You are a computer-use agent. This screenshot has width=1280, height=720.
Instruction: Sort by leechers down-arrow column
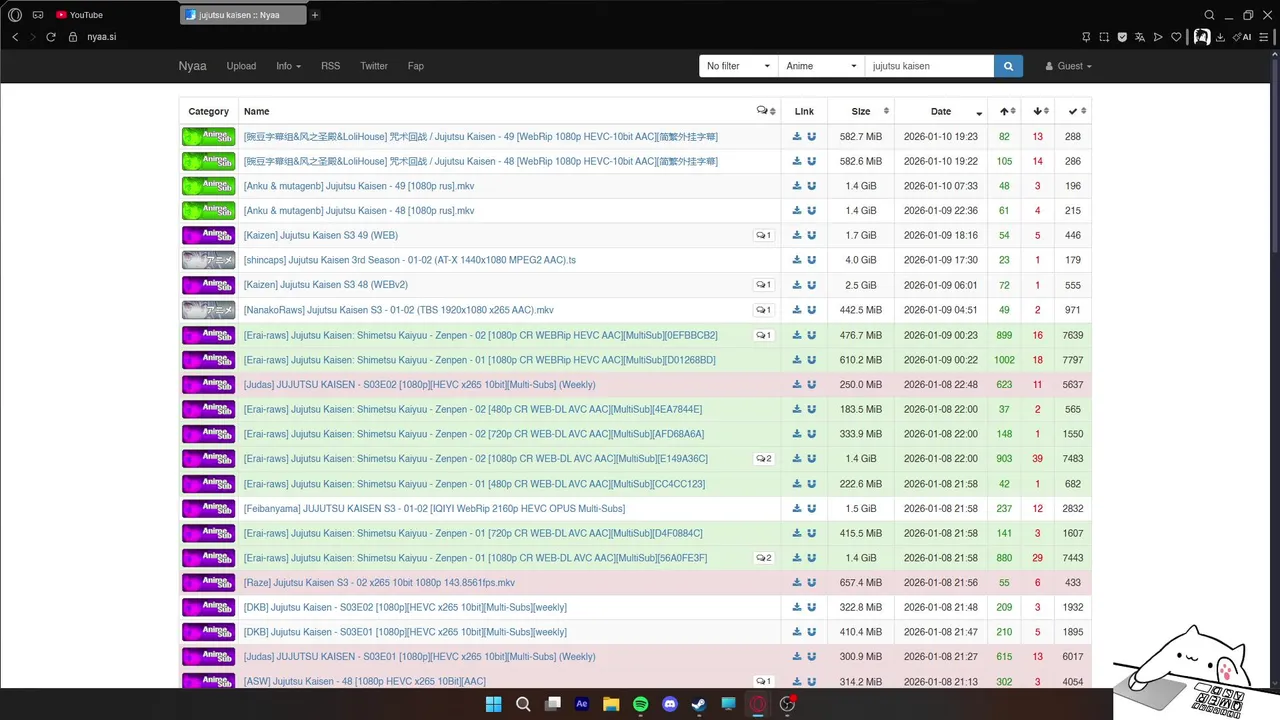[1038, 111]
